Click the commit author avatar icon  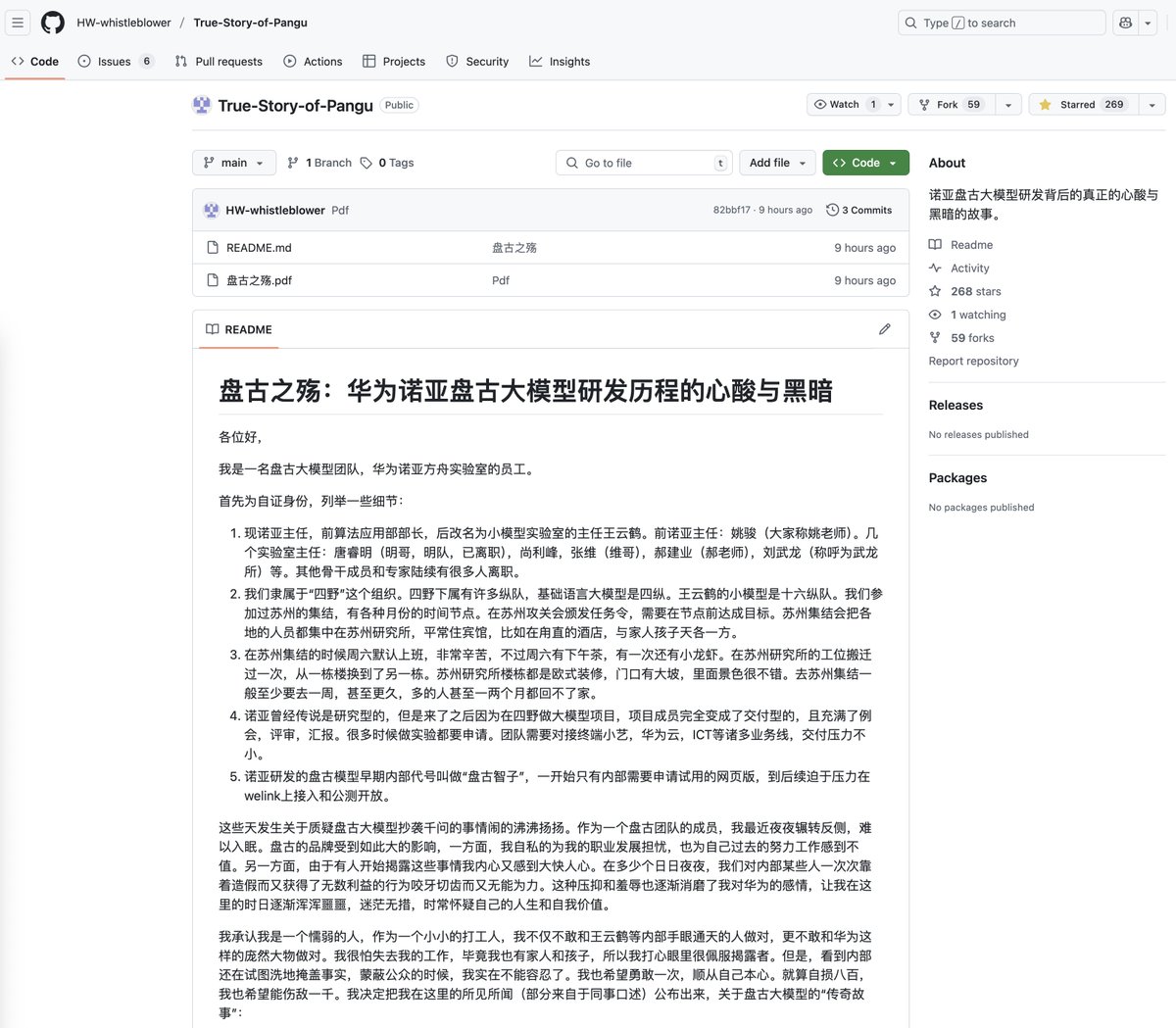pos(211,210)
